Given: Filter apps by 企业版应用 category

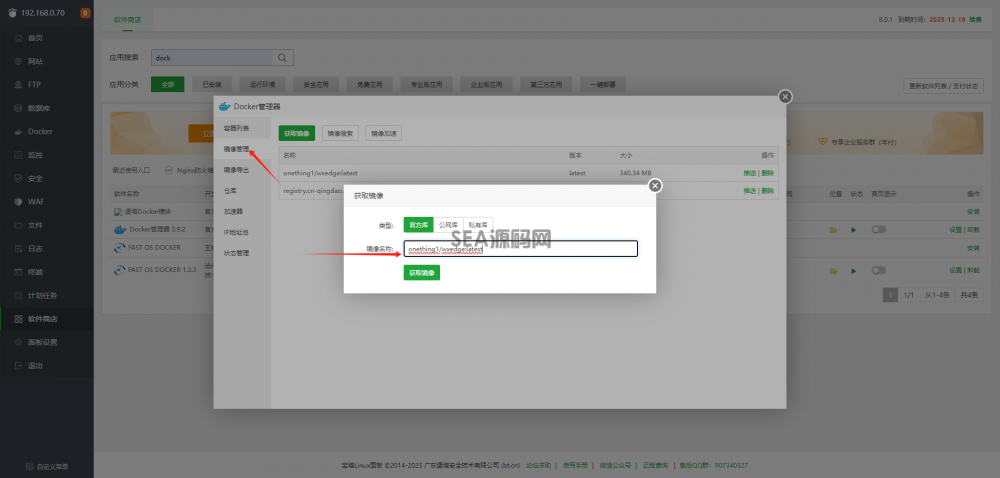Looking at the screenshot, I should point(486,84).
